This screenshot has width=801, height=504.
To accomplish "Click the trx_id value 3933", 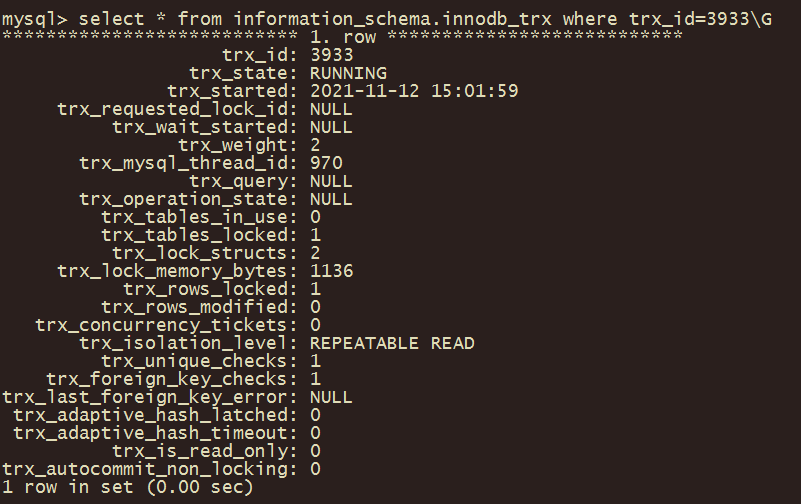I will [x=332, y=55].
